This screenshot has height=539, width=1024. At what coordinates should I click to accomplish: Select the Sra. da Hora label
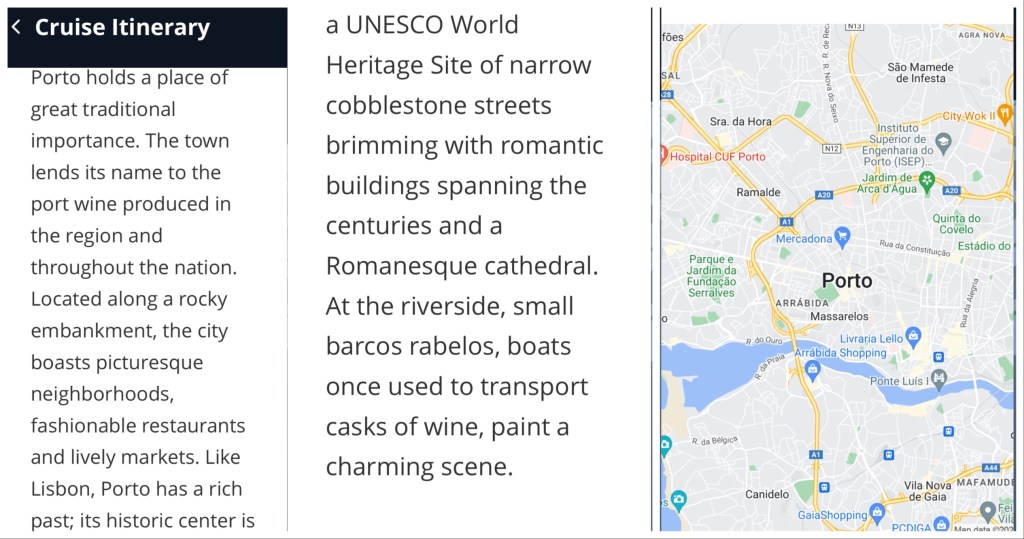coord(740,121)
